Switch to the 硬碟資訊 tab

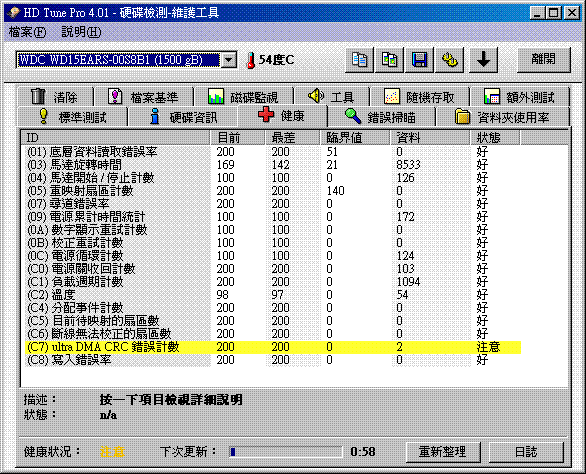pos(183,117)
